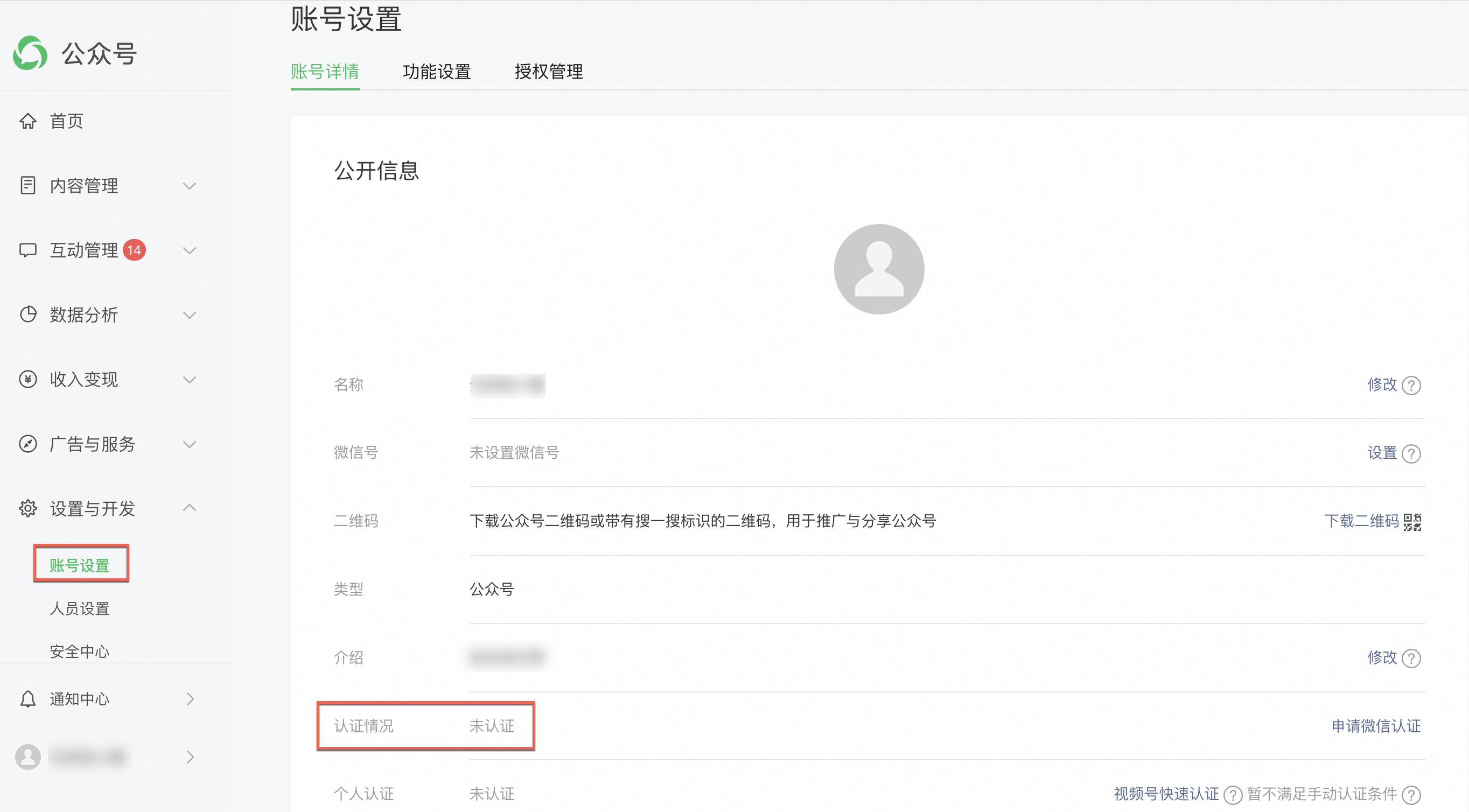The height and width of the screenshot is (812, 1469).
Task: Open 人员设置 in the sidebar
Action: coord(79,608)
